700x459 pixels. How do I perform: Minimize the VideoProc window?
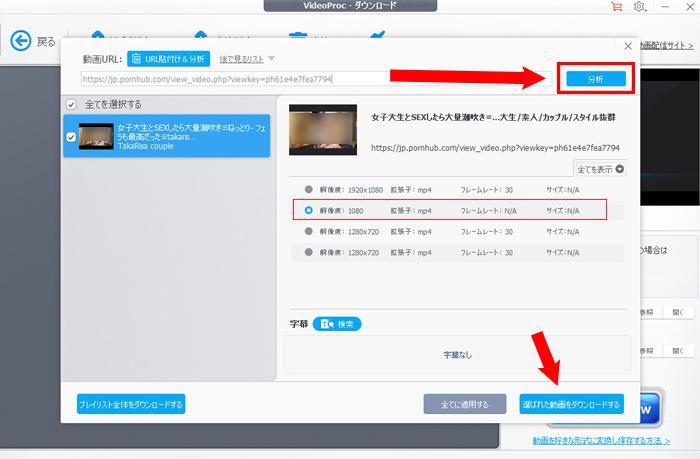665,7
